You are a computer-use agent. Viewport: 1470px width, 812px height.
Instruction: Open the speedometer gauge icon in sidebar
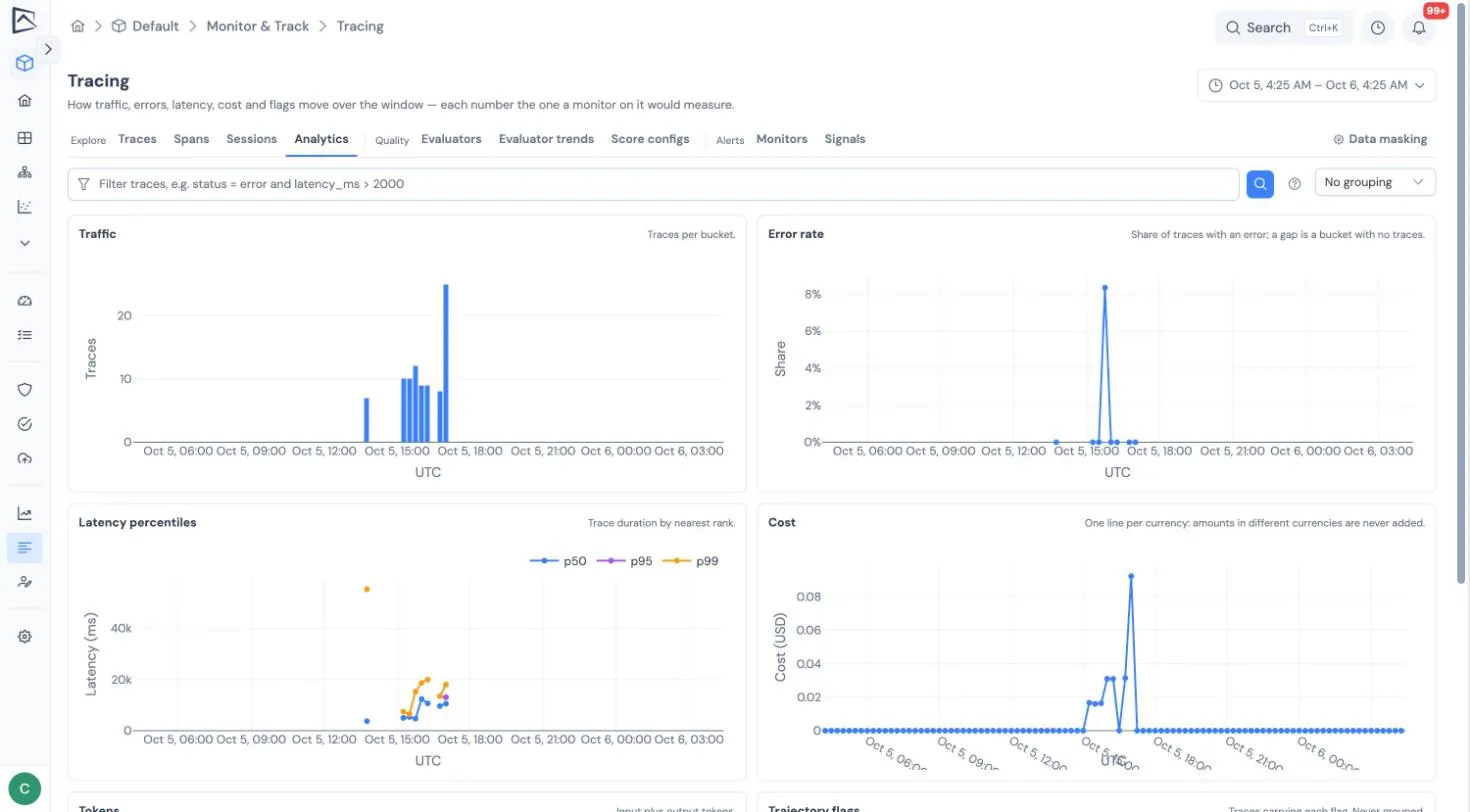[x=25, y=301]
